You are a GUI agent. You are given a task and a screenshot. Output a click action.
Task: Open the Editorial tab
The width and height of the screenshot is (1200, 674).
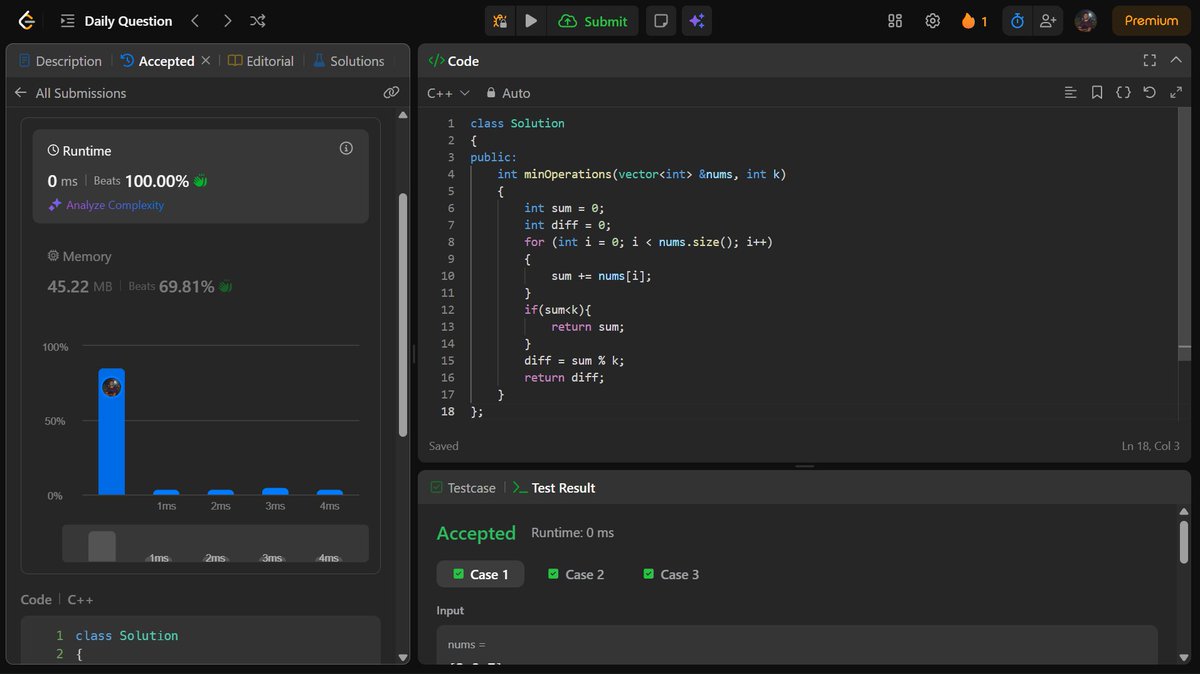click(x=261, y=61)
